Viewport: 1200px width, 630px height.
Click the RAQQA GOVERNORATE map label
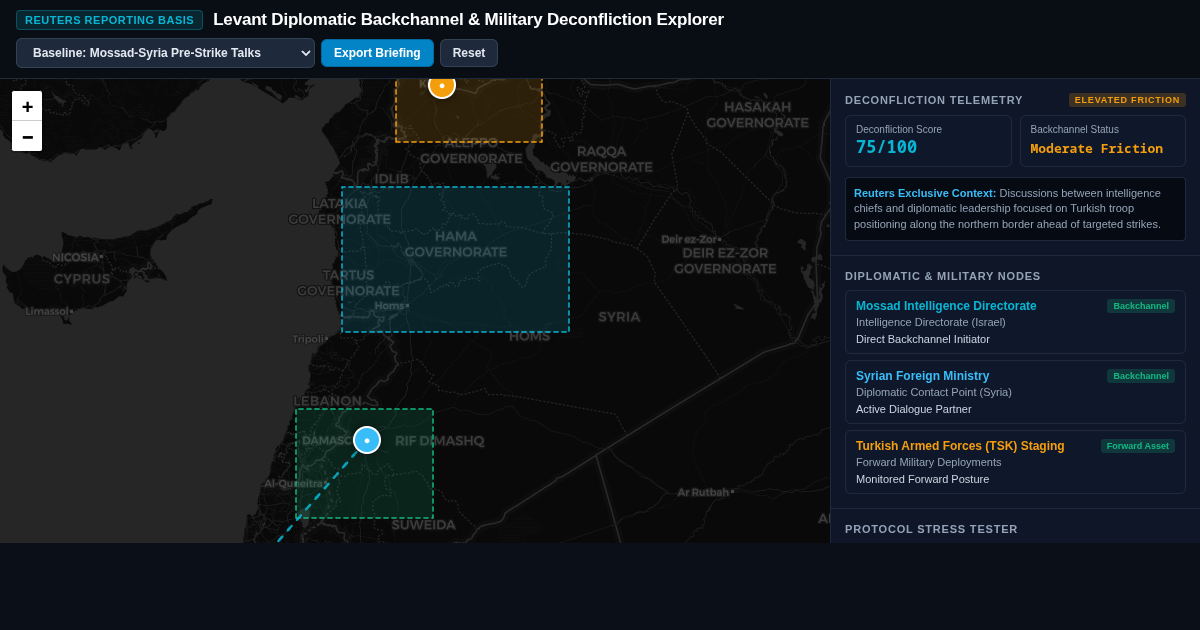point(601,159)
